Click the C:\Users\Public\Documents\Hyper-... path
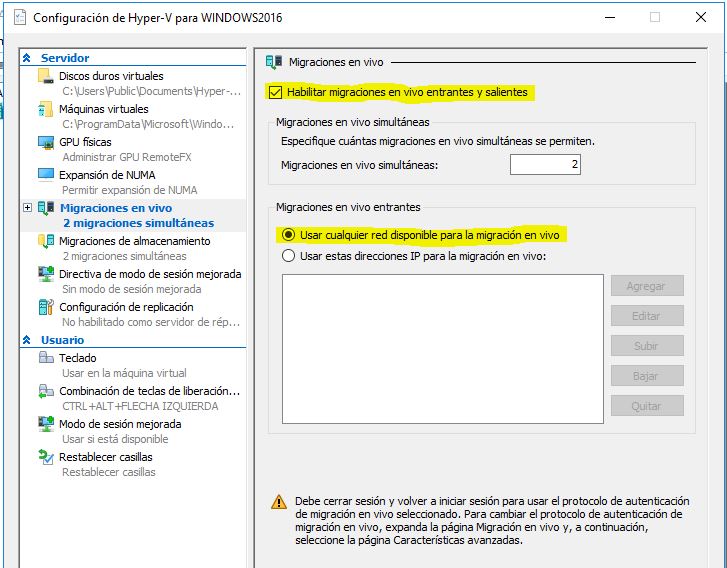The width and height of the screenshot is (727, 568). tap(152, 91)
